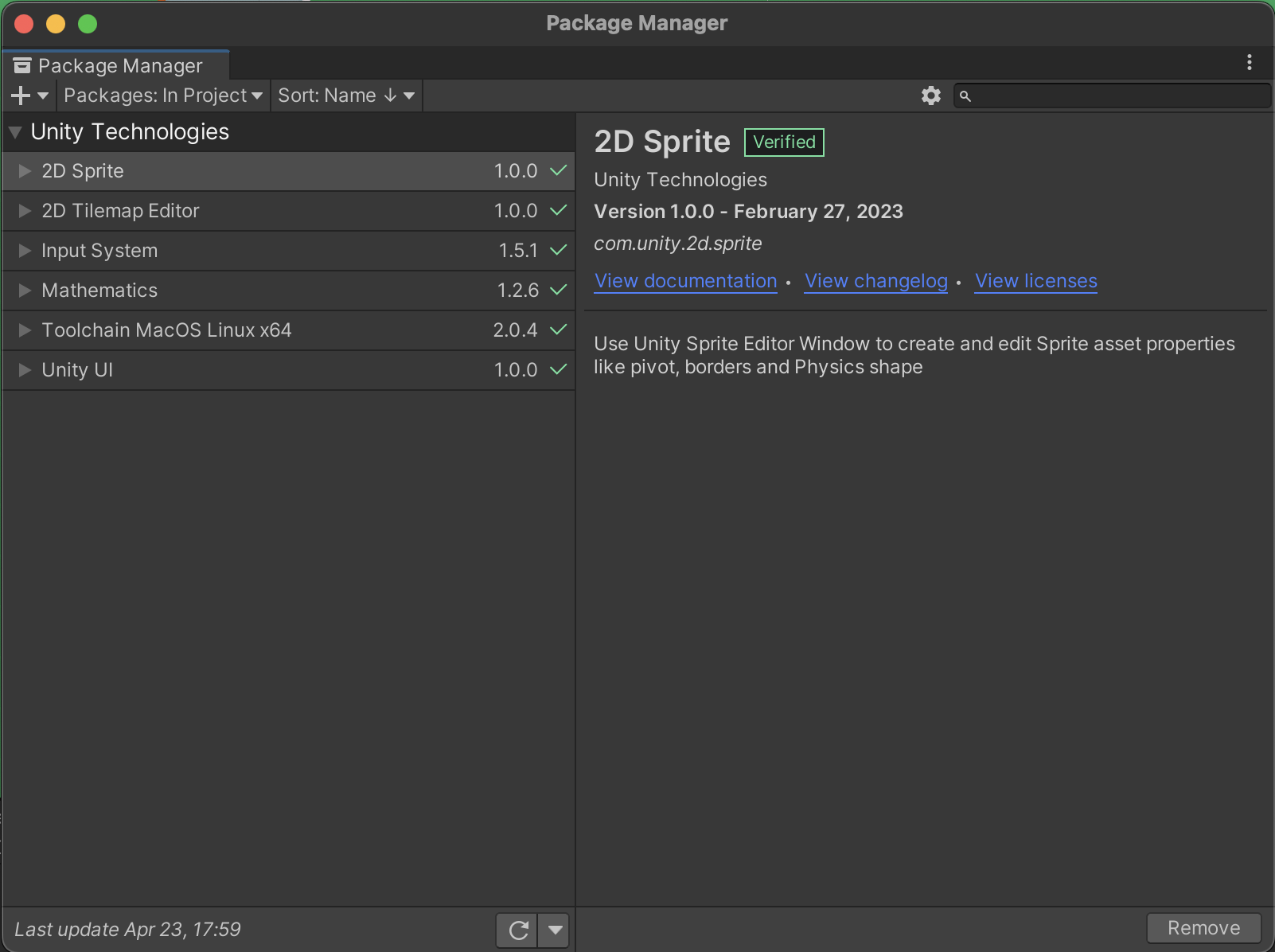Click the installed checkmark for Unity UI
Image resolution: width=1275 pixels, height=952 pixels.
pos(559,370)
